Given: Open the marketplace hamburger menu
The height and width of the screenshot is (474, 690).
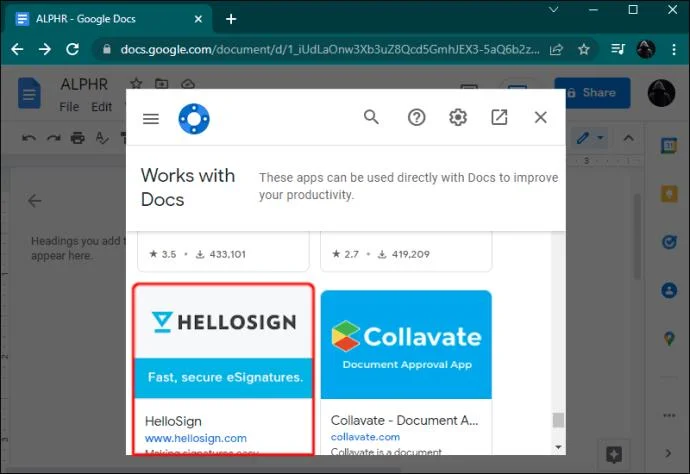Looking at the screenshot, I should click(150, 119).
